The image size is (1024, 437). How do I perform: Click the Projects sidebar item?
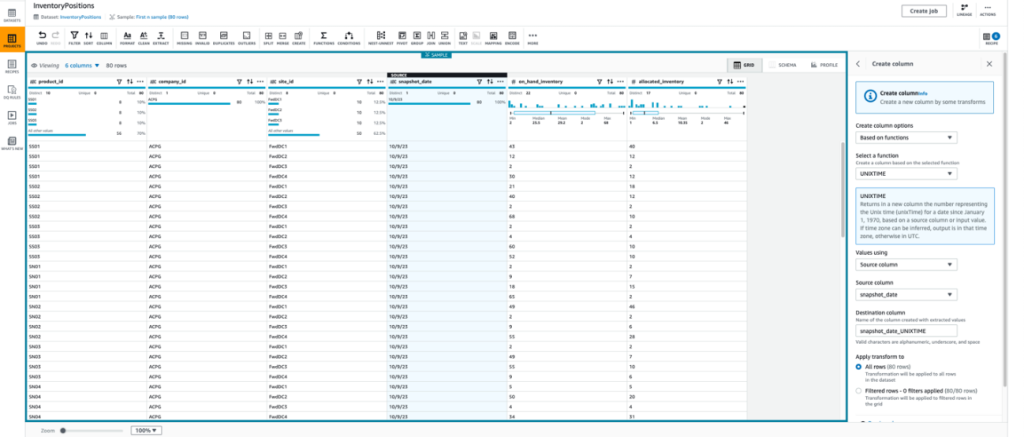(x=12, y=40)
